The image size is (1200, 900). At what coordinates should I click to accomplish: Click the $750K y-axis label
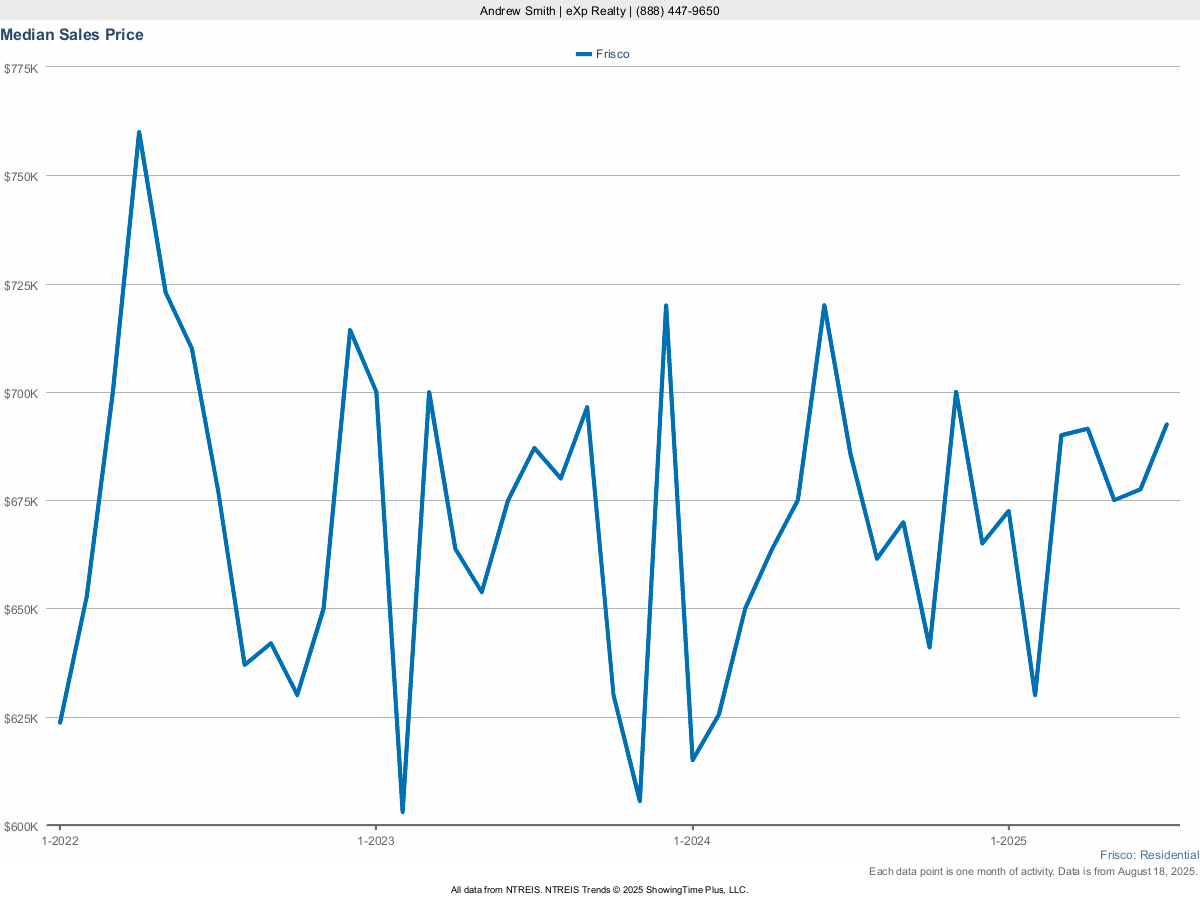click(x=21, y=176)
